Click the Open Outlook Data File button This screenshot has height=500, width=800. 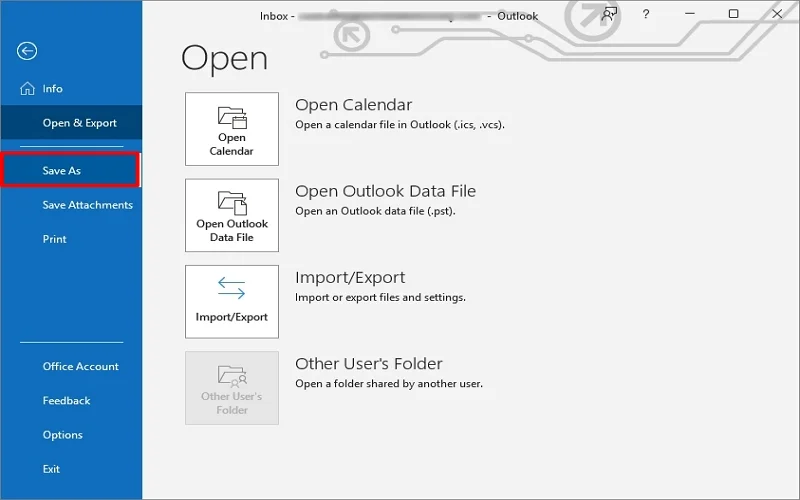pyautogui.click(x=232, y=215)
